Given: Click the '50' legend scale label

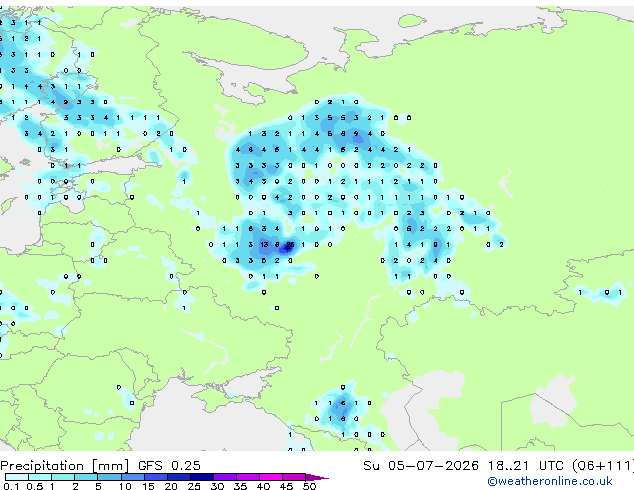Looking at the screenshot, I should coord(310,486).
